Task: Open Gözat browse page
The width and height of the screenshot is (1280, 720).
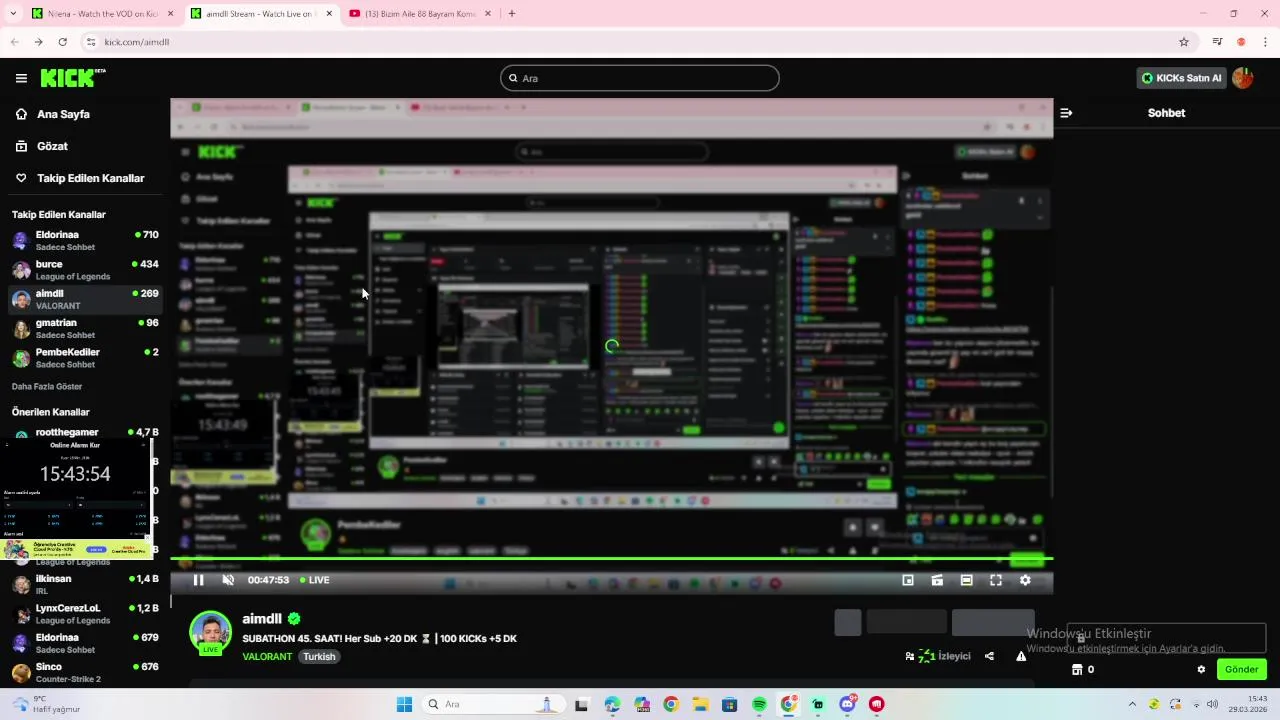Action: [52, 146]
